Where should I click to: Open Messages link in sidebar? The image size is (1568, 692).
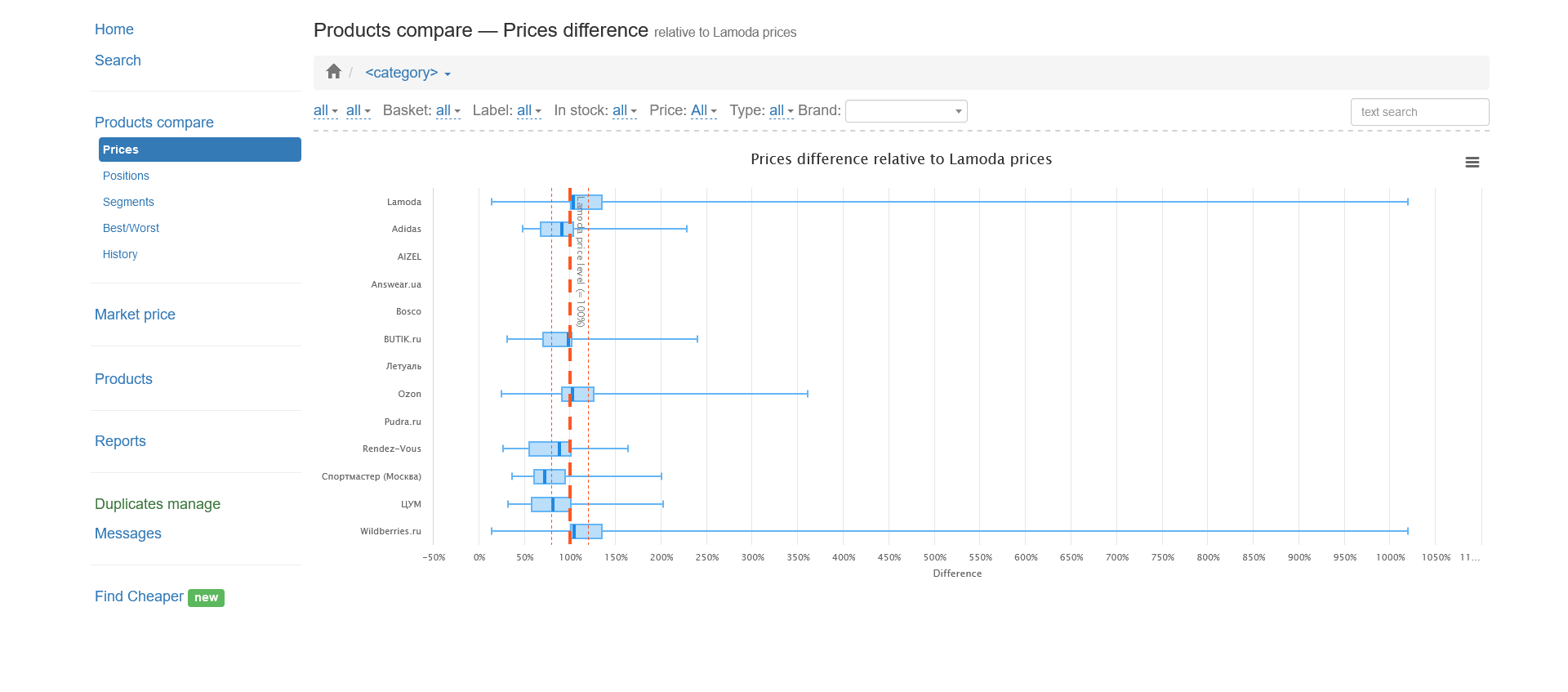(128, 534)
